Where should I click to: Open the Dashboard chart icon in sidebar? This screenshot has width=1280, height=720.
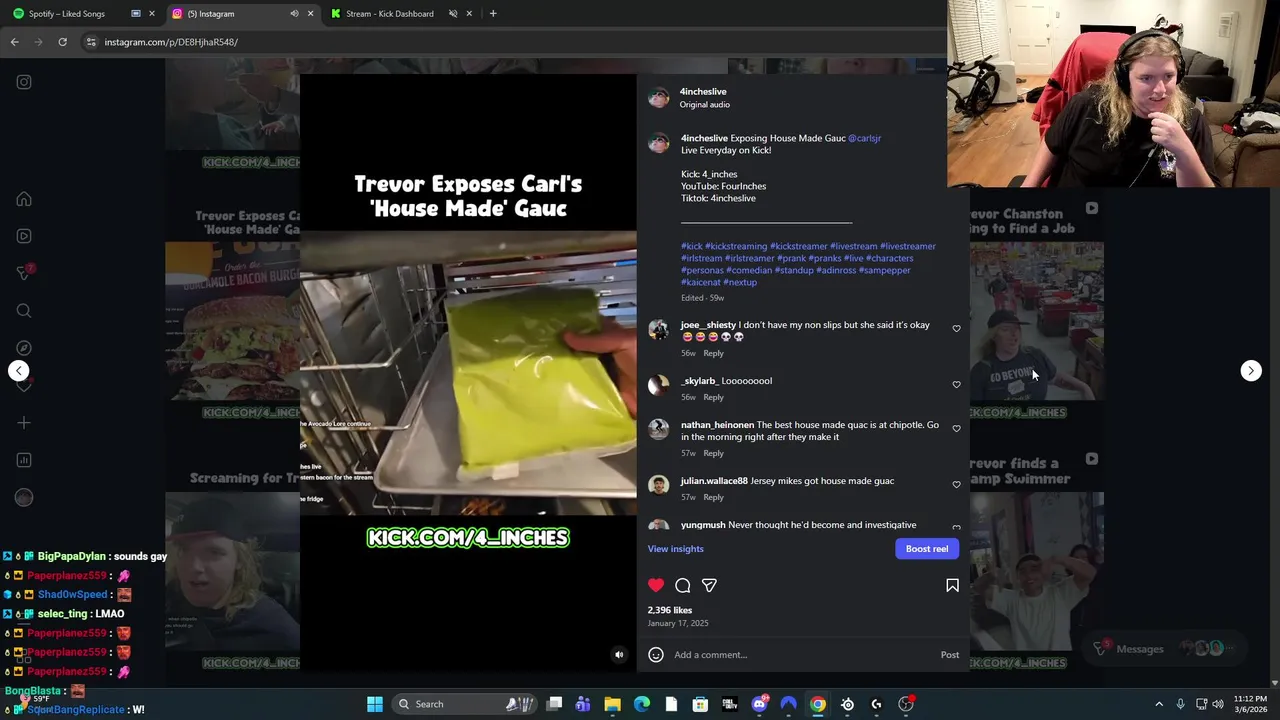point(24,460)
